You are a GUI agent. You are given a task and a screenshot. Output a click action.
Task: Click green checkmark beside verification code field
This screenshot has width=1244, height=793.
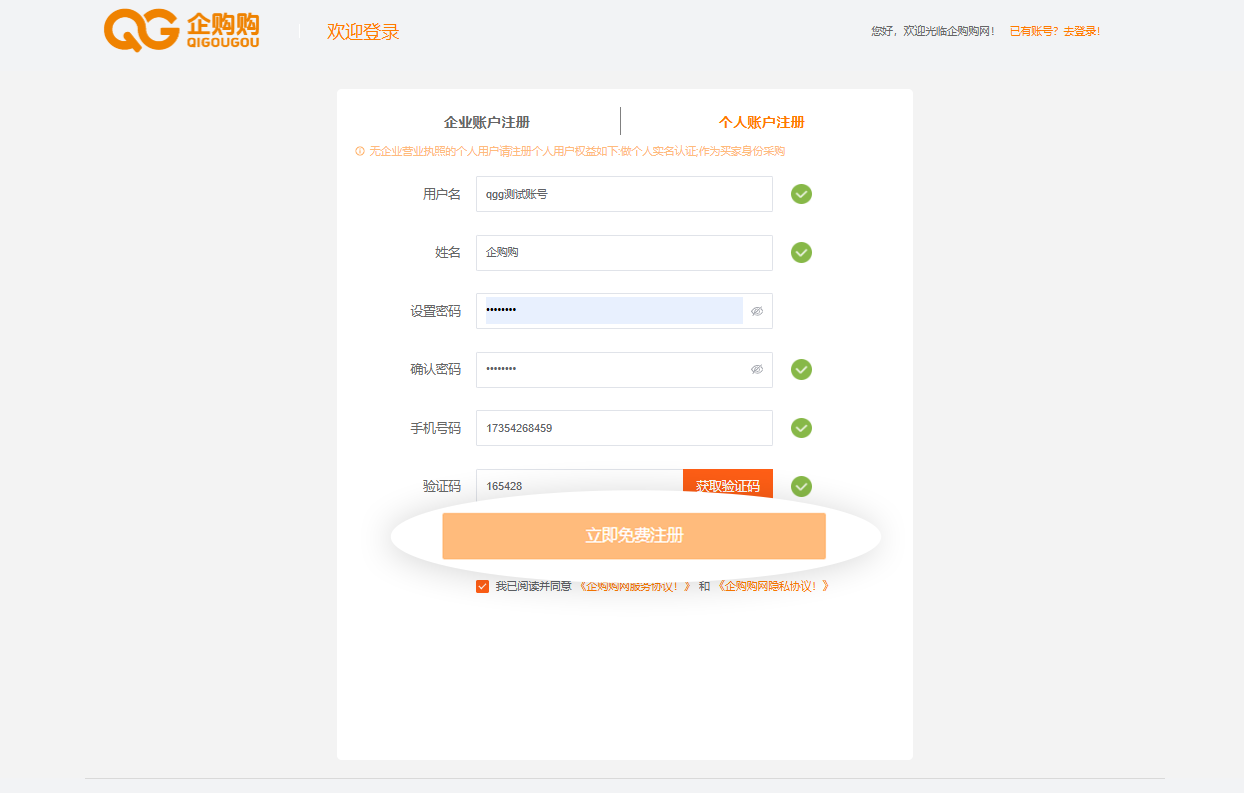(x=801, y=486)
